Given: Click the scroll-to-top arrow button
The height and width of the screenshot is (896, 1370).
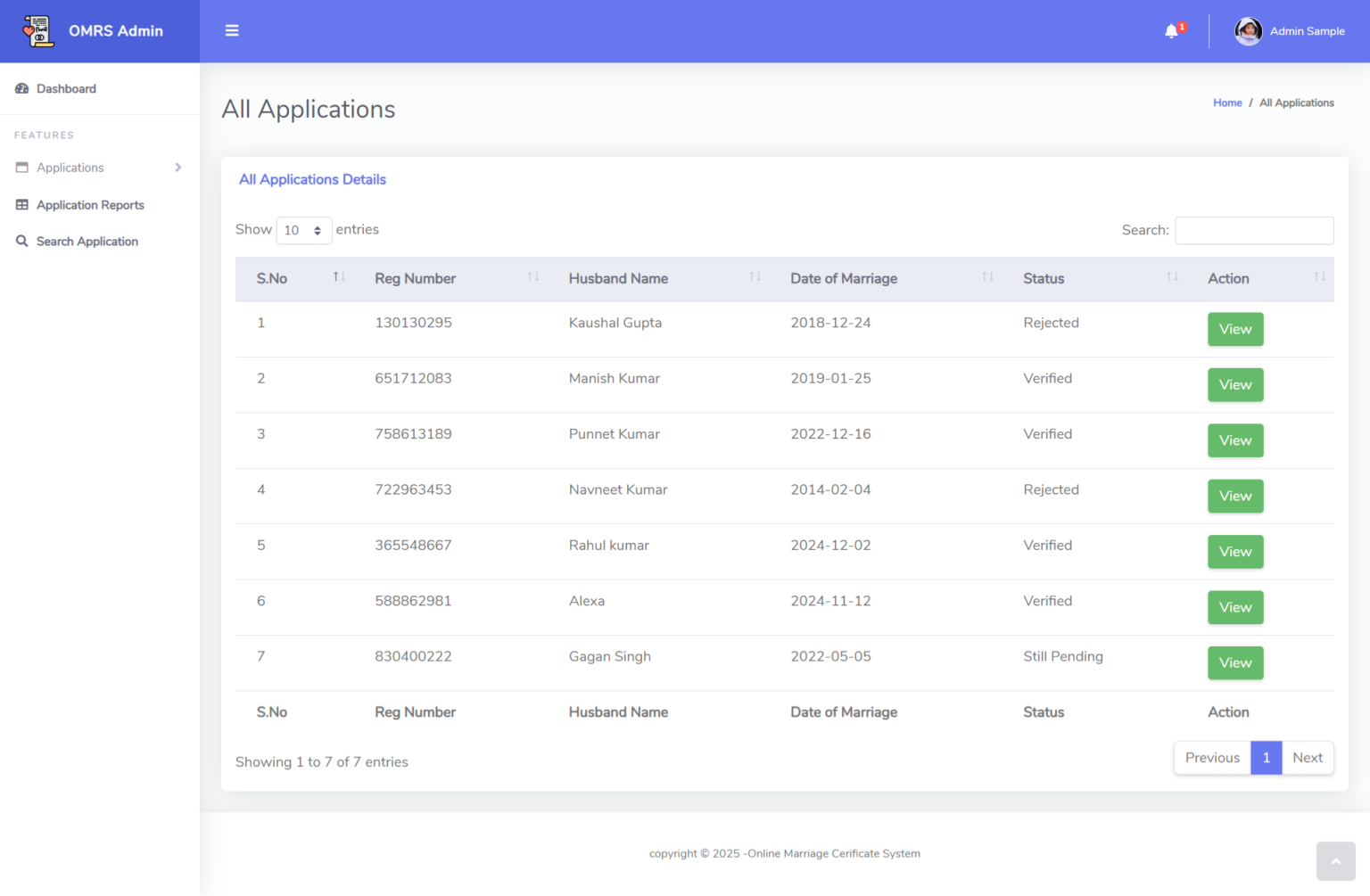Looking at the screenshot, I should (1334, 860).
